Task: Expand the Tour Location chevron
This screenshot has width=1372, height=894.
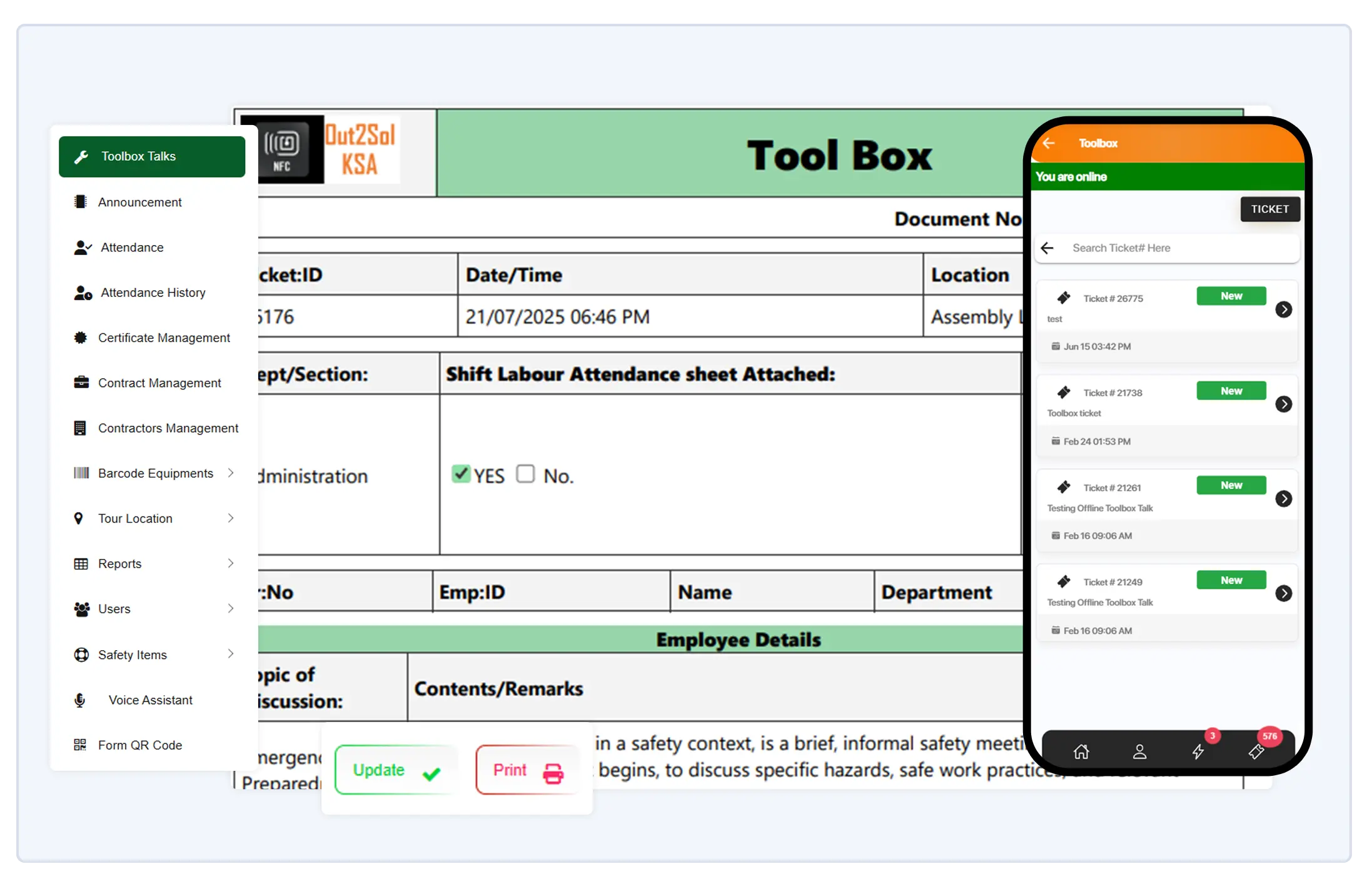Action: click(x=231, y=518)
